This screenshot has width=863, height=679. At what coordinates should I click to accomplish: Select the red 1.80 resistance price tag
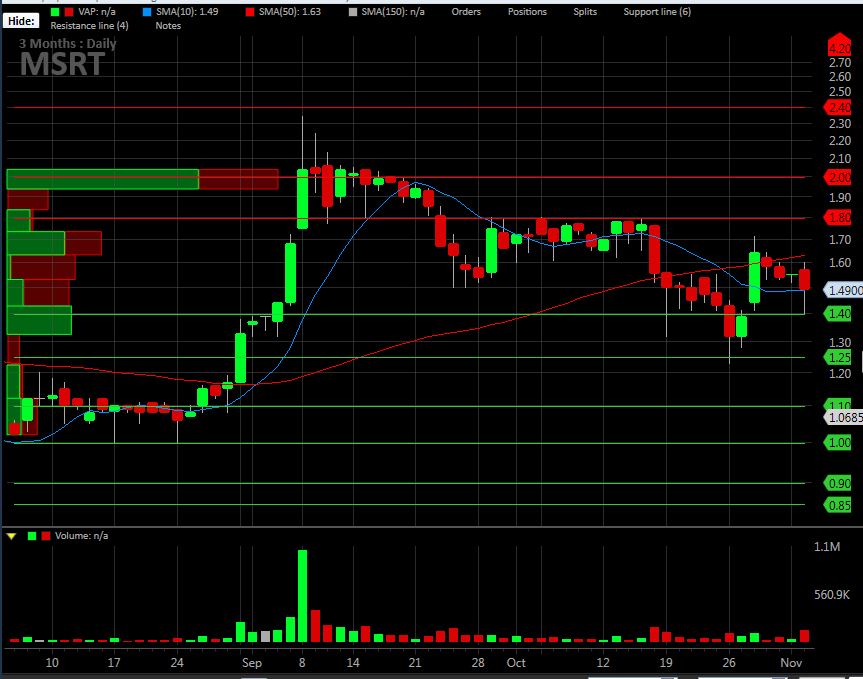(838, 217)
